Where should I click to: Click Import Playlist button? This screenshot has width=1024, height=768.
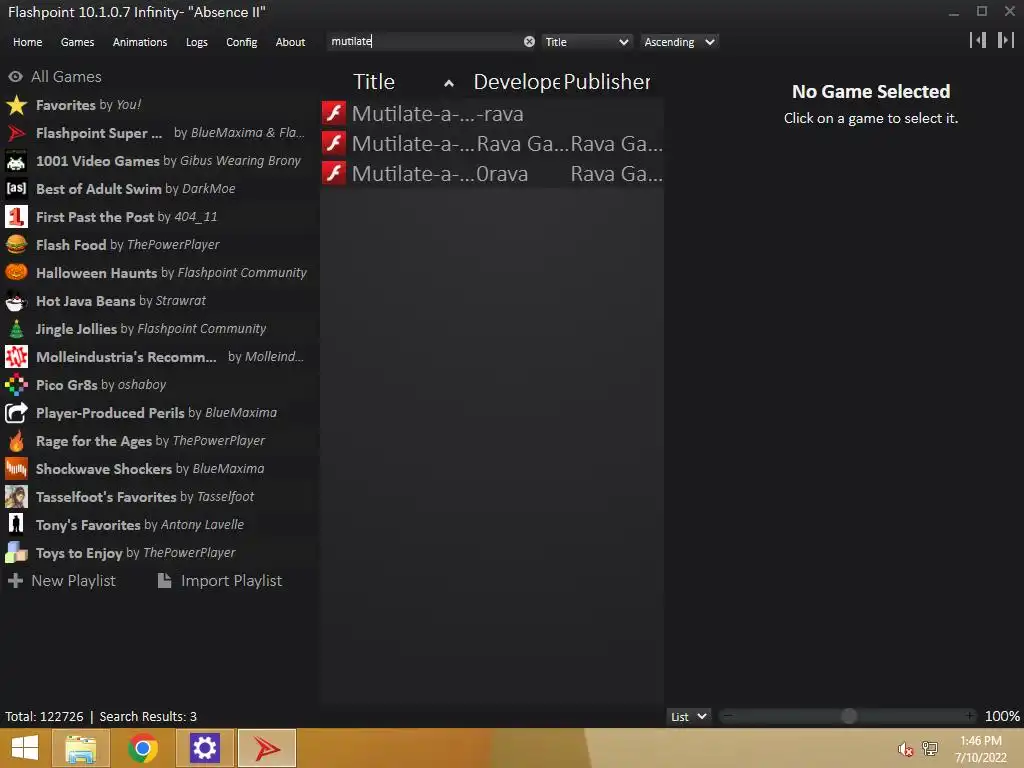[x=220, y=581]
